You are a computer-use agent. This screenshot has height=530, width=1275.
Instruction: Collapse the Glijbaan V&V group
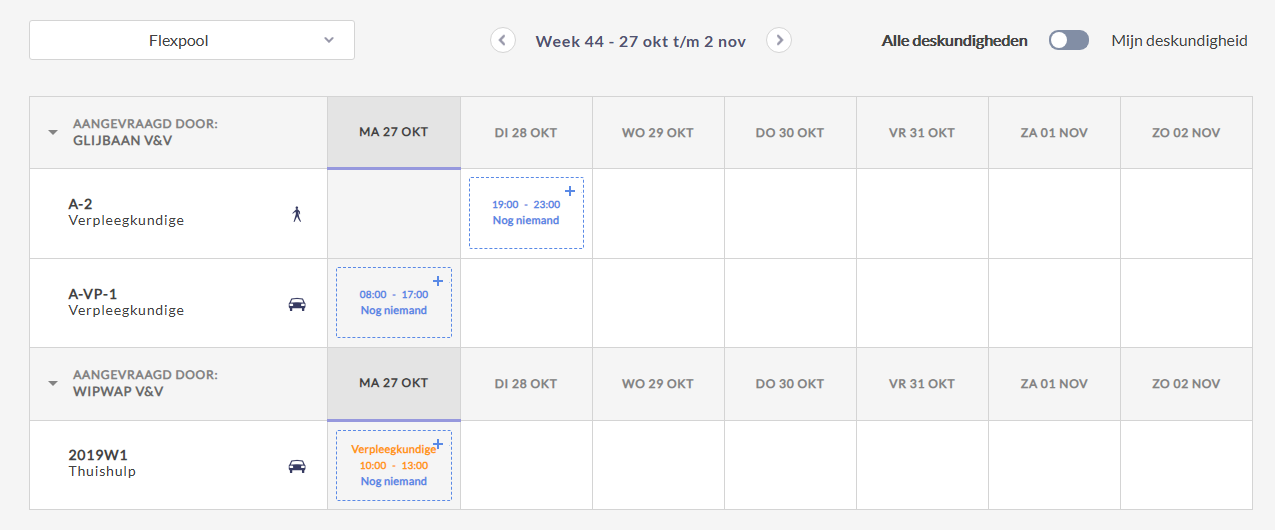tap(52, 133)
